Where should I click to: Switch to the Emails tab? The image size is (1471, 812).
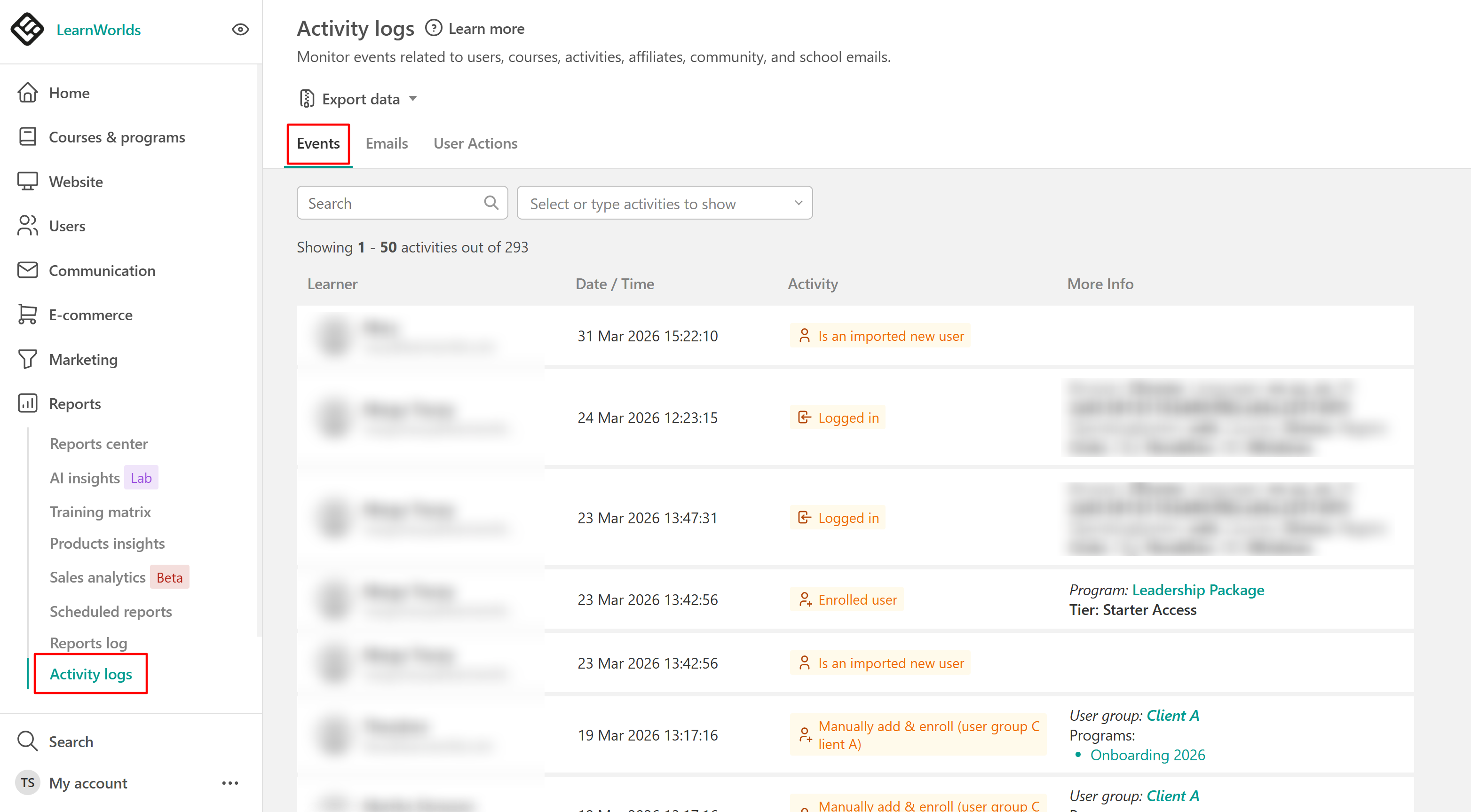click(387, 143)
